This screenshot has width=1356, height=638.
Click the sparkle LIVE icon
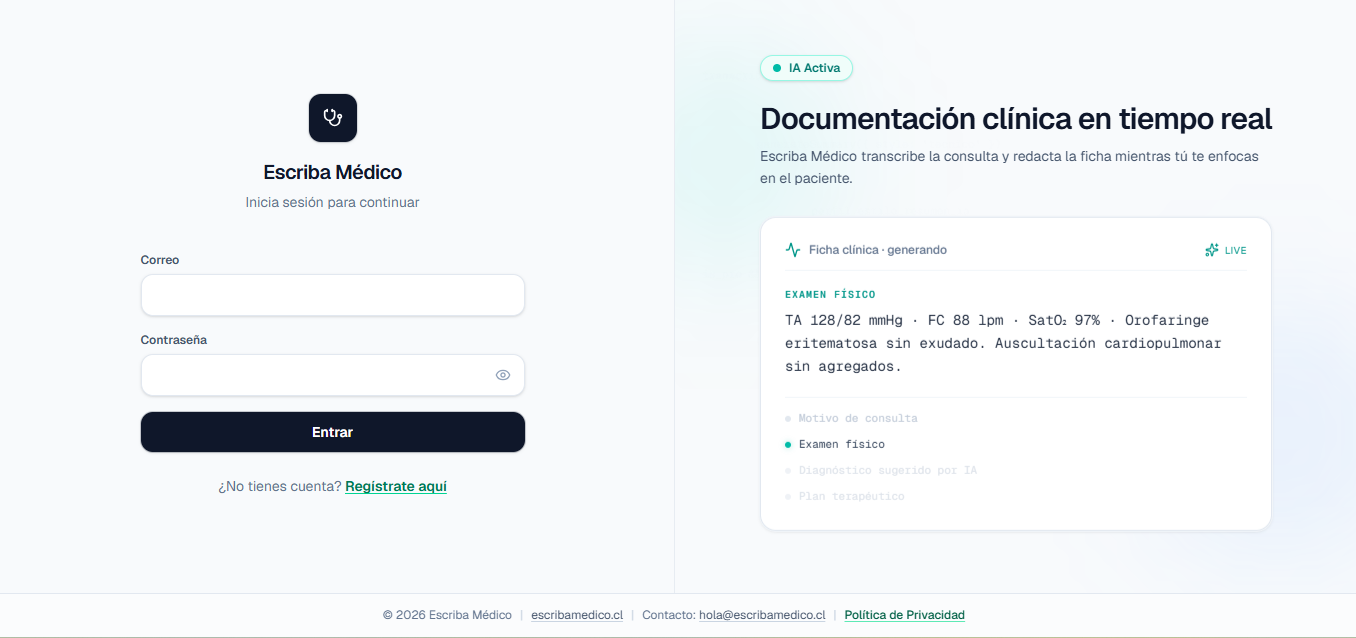[1212, 250]
